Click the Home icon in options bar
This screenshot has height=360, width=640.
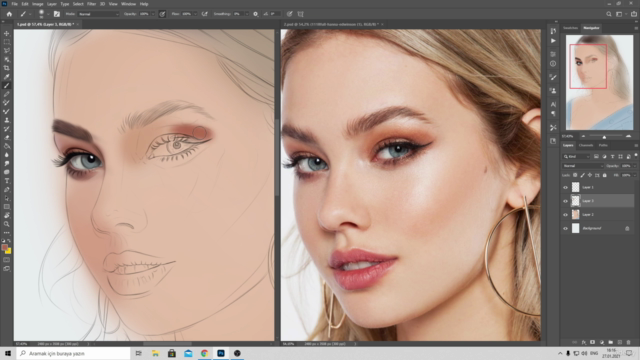9,14
